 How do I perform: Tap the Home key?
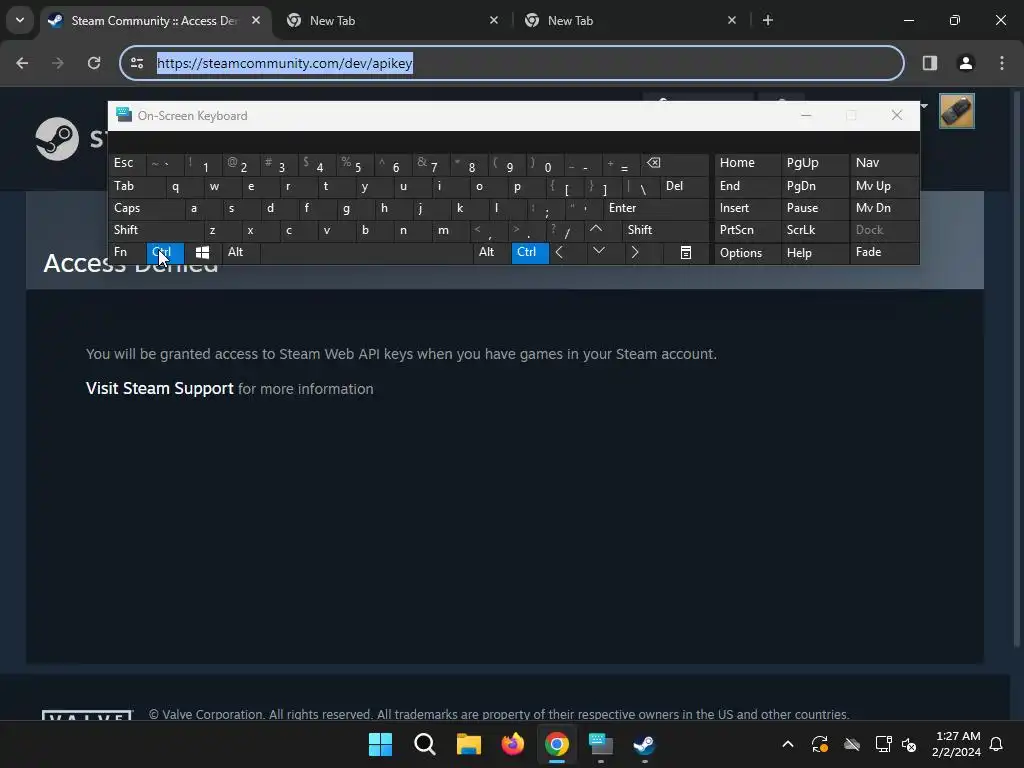pyautogui.click(x=747, y=163)
